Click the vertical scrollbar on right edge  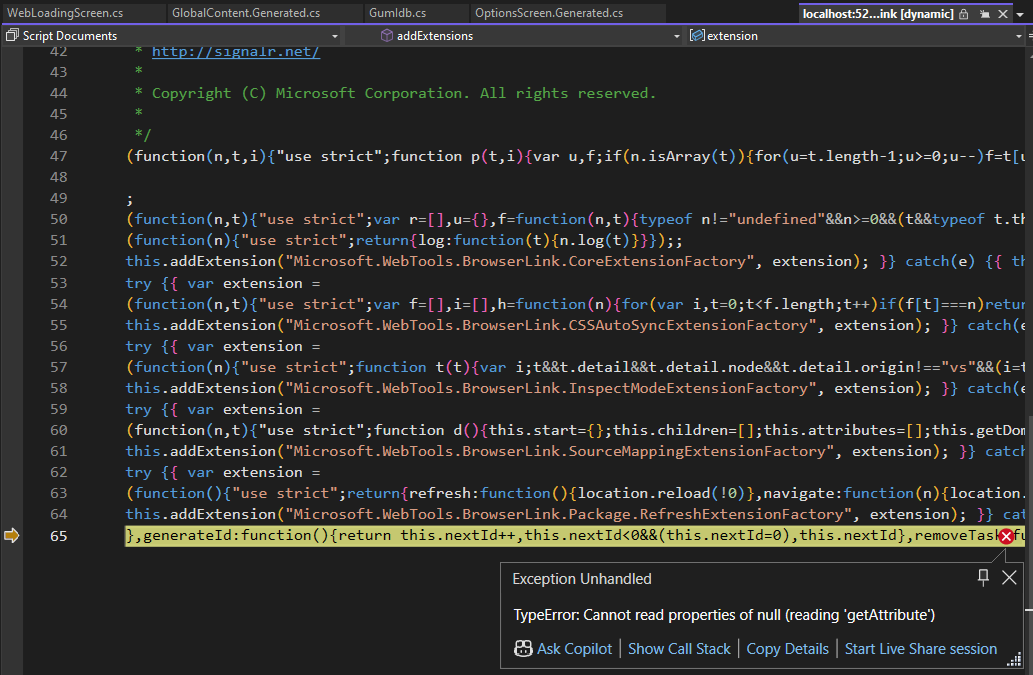(1027, 300)
